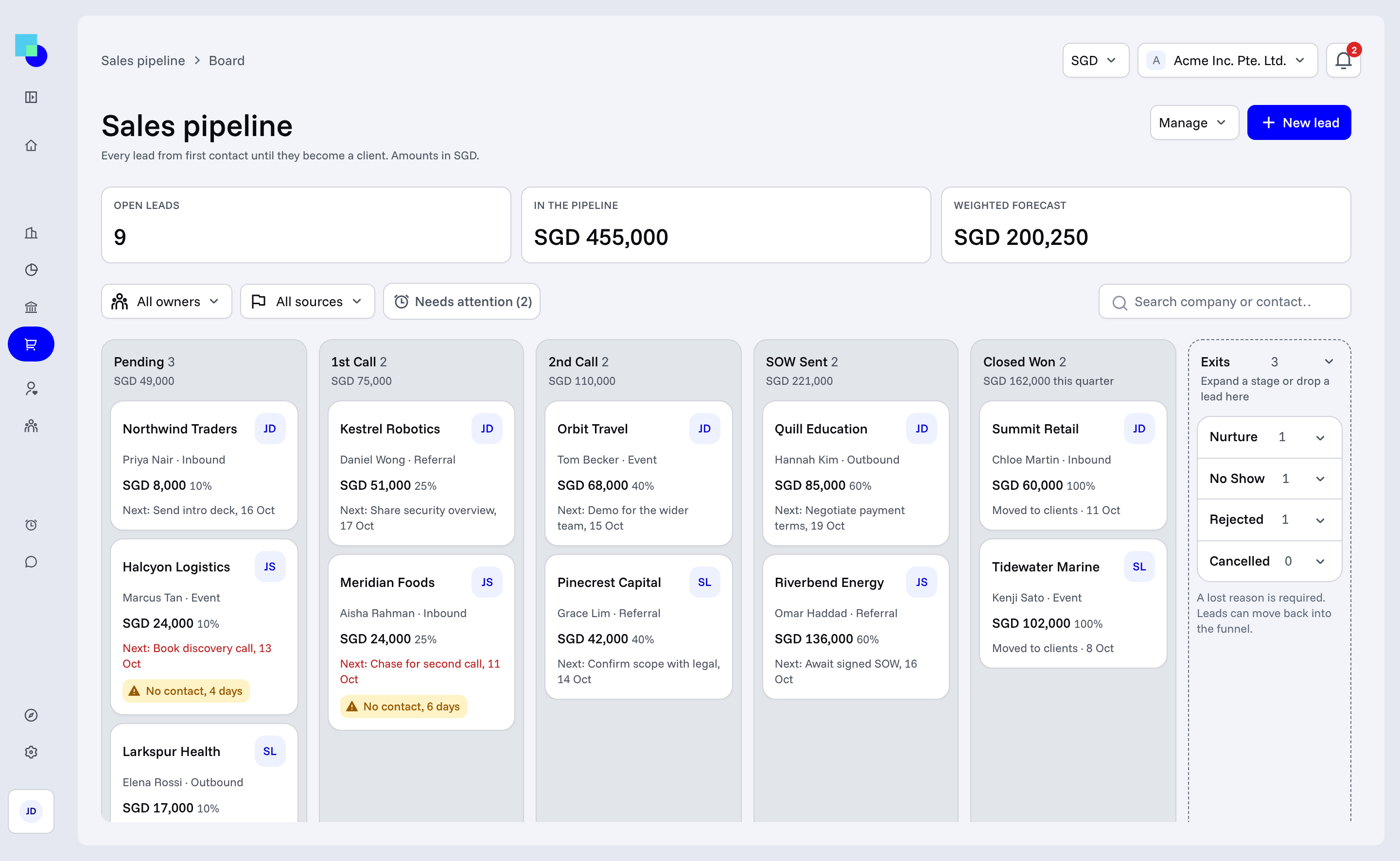The height and width of the screenshot is (861, 1400).
Task: Open the pie chart icon in sidebar
Action: [x=31, y=269]
